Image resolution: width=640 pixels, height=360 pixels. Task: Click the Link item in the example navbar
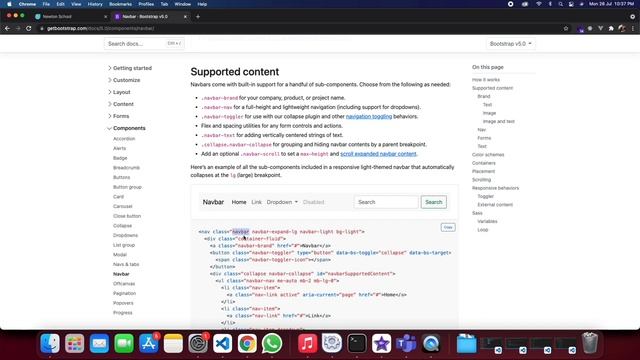[256, 202]
